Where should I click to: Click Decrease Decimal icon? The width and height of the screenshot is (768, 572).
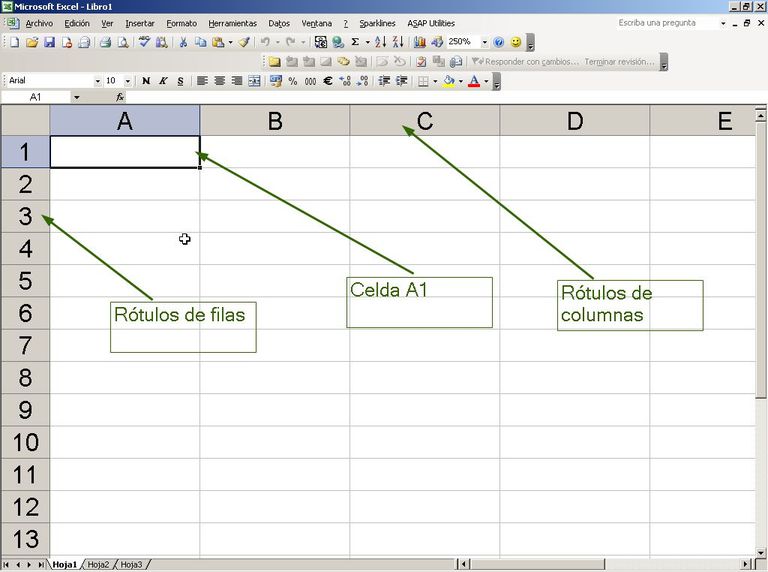(362, 81)
